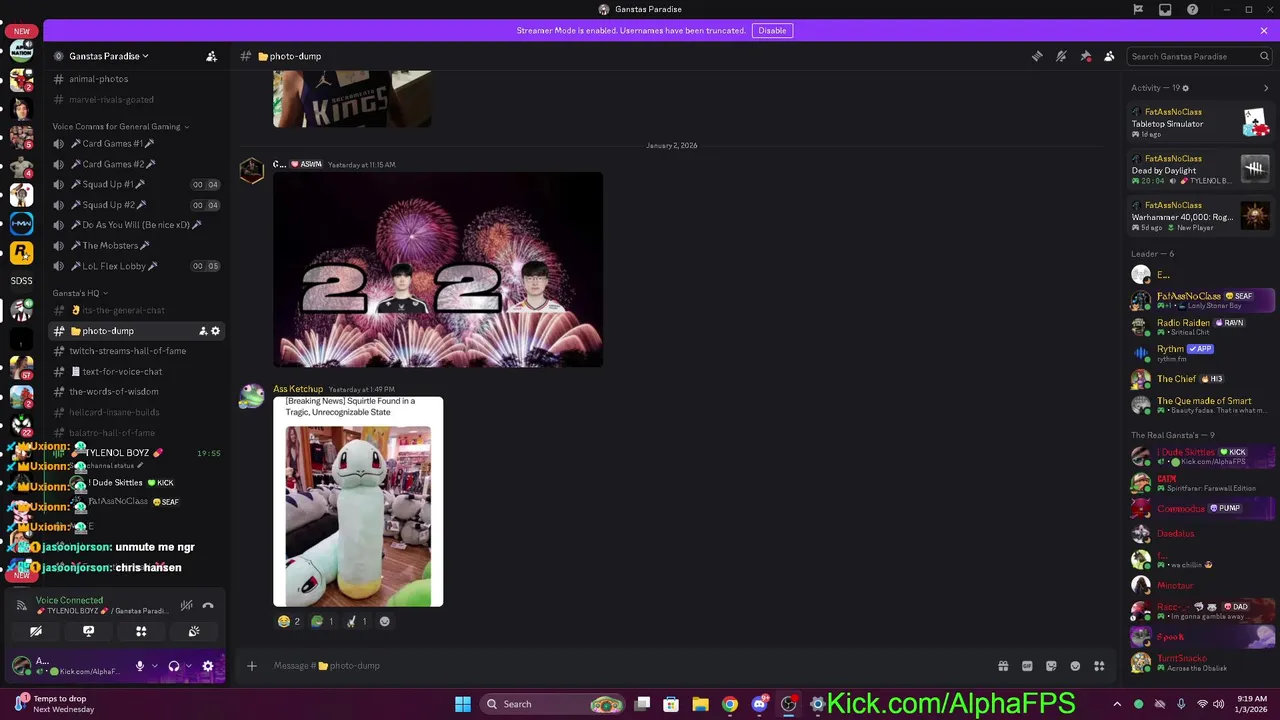This screenshot has height=720, width=1280.
Task: Click the invite people icon beside server name
Action: [211, 56]
